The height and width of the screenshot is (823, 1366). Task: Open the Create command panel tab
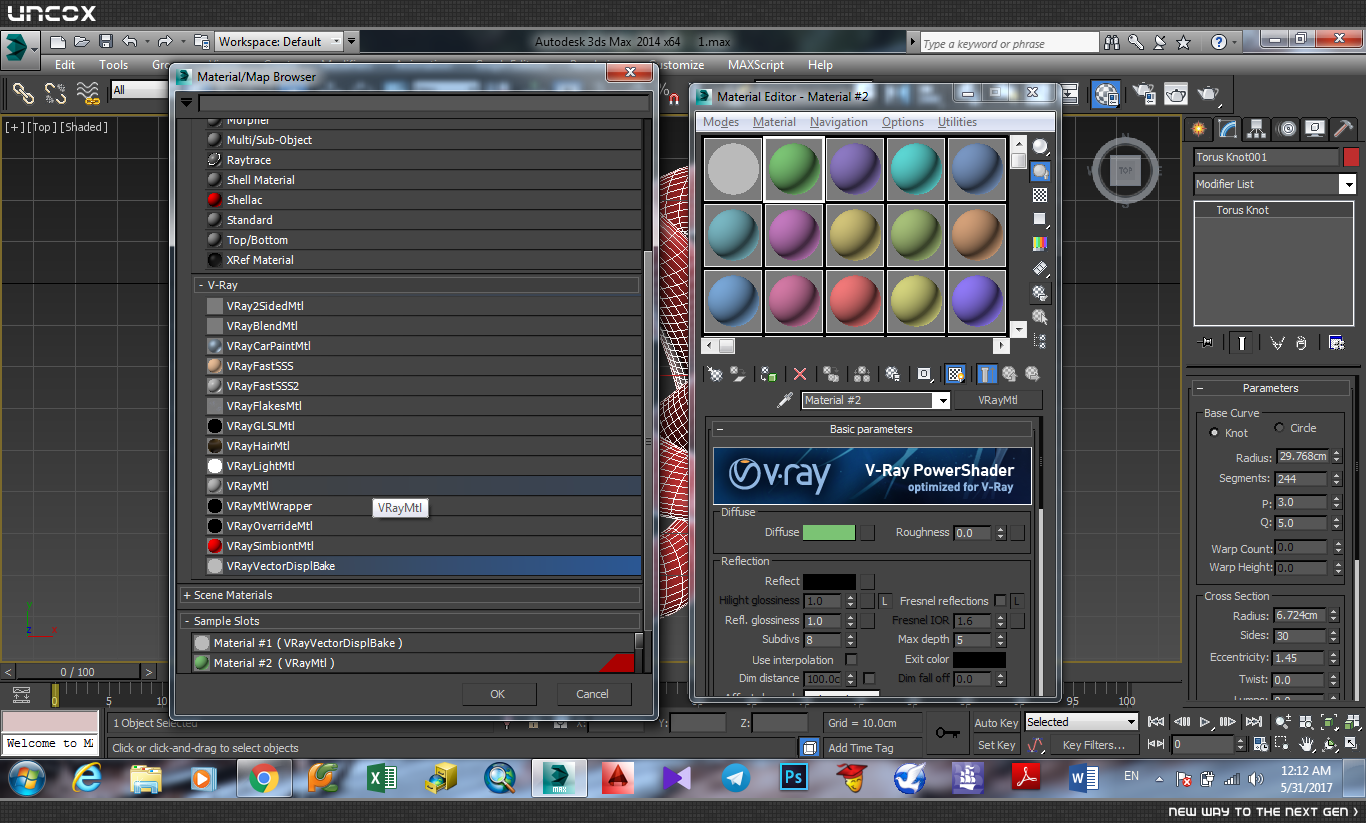click(1199, 128)
